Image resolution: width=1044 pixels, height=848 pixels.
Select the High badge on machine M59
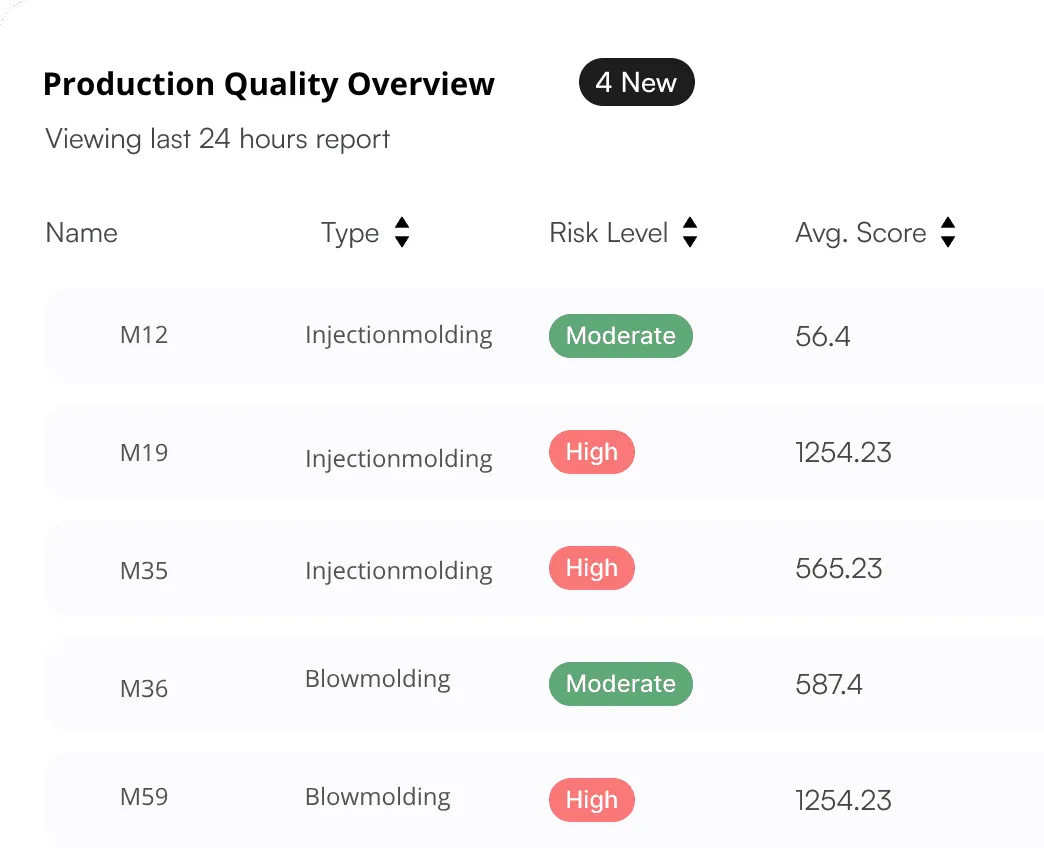(591, 800)
